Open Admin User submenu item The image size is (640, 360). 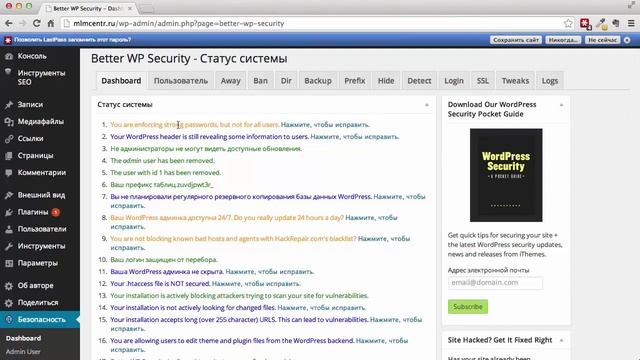[23, 351]
